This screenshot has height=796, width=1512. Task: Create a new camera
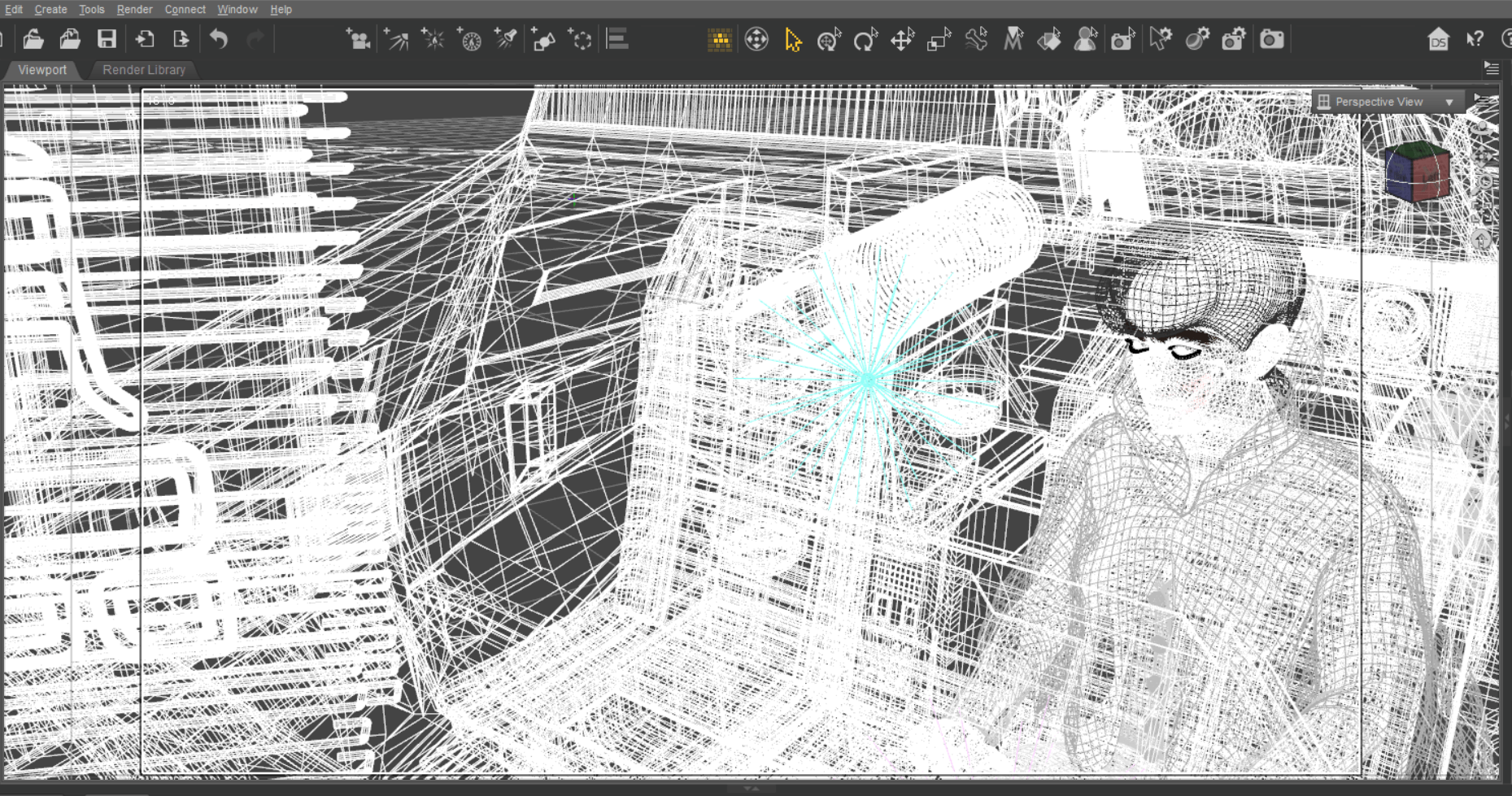(x=358, y=39)
